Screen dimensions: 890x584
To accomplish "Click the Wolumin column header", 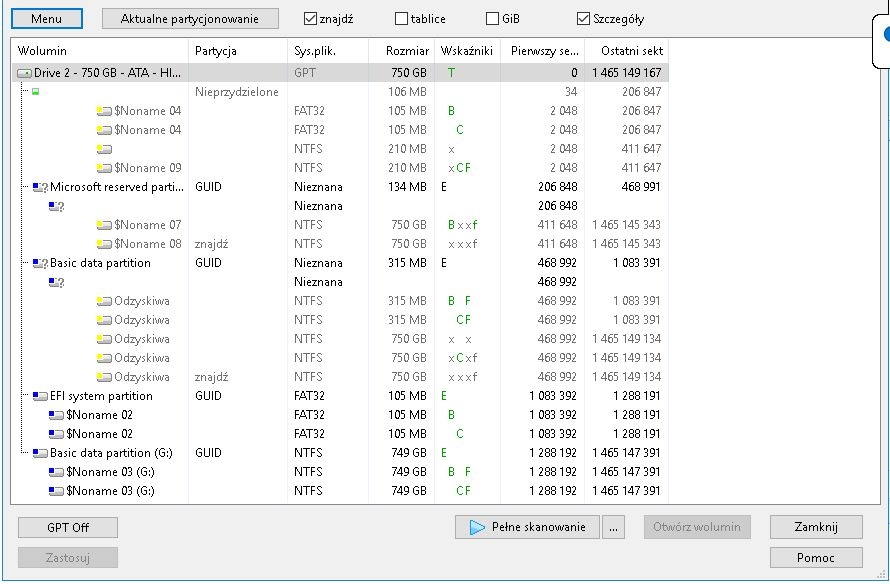I will (x=100, y=51).
